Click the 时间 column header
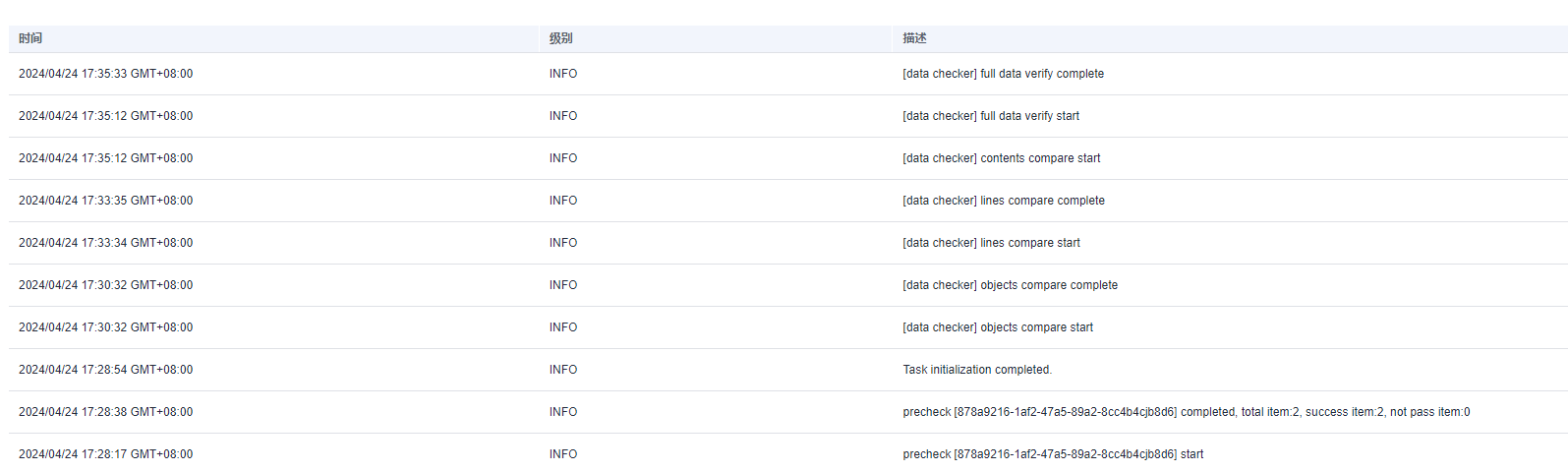 30,38
